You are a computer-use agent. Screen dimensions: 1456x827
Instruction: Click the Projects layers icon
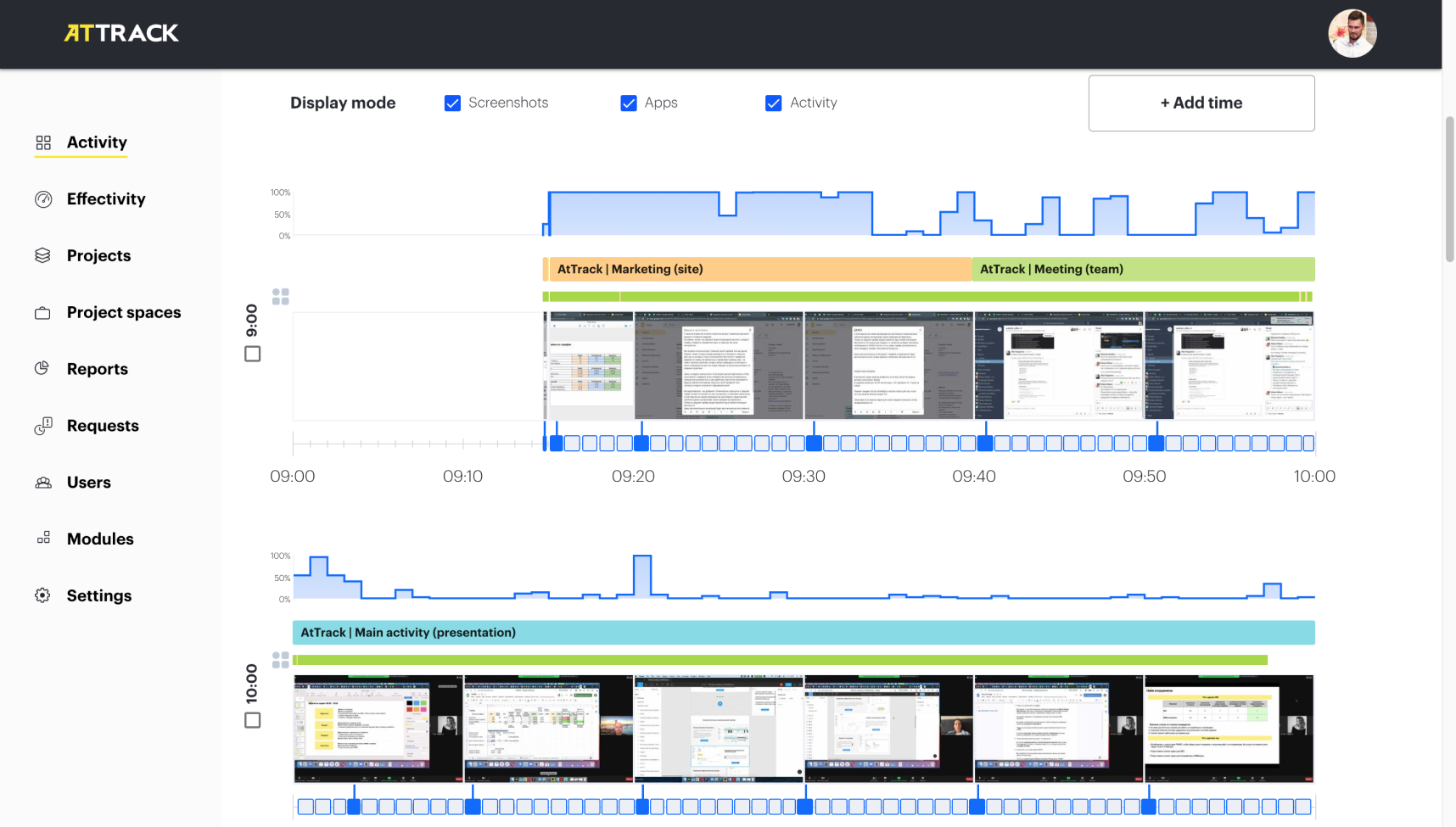pyautogui.click(x=42, y=255)
